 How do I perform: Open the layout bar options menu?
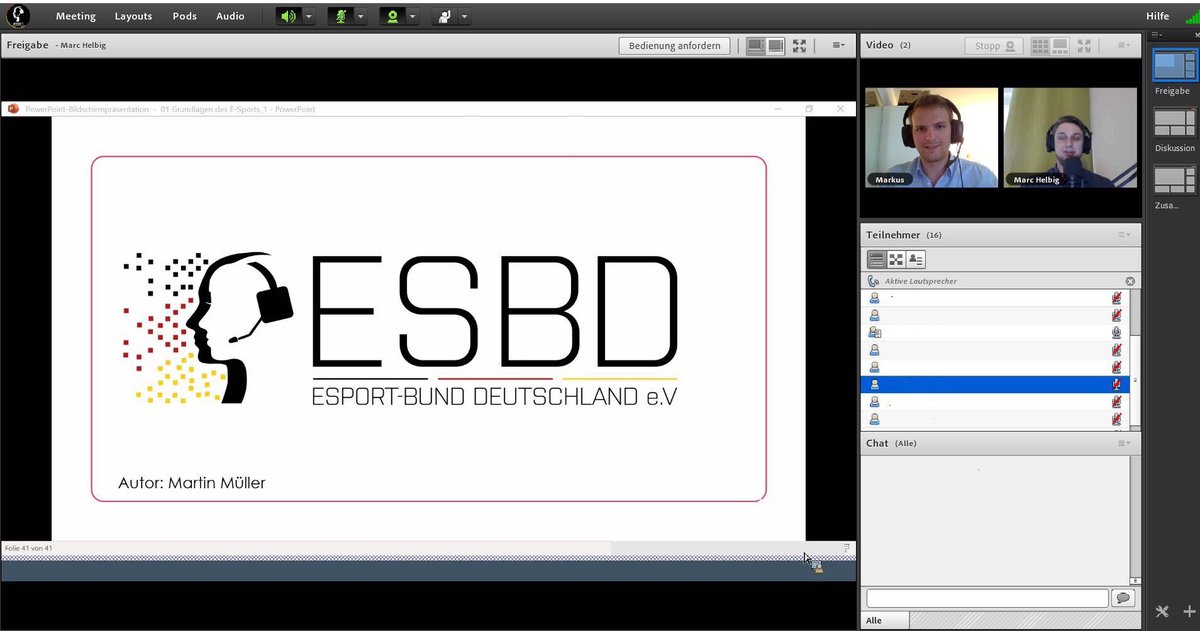click(x=1157, y=34)
